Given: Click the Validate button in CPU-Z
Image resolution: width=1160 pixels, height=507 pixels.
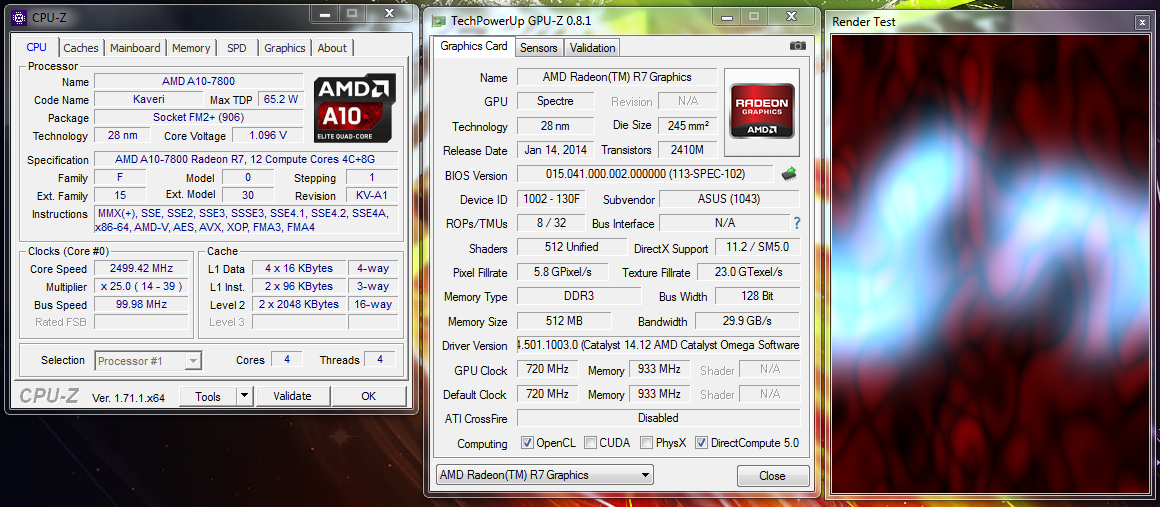Looking at the screenshot, I should (292, 396).
